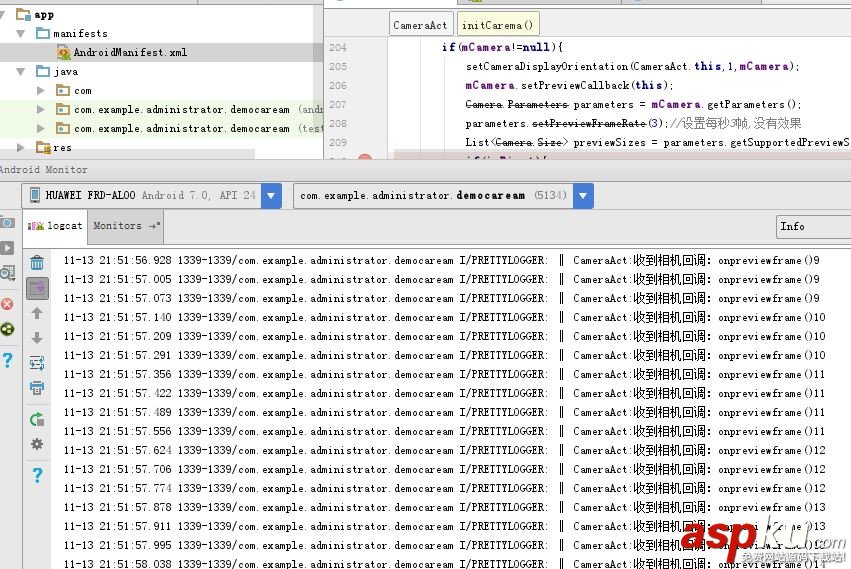Click the if(mCamera!=null) statement

[503, 47]
